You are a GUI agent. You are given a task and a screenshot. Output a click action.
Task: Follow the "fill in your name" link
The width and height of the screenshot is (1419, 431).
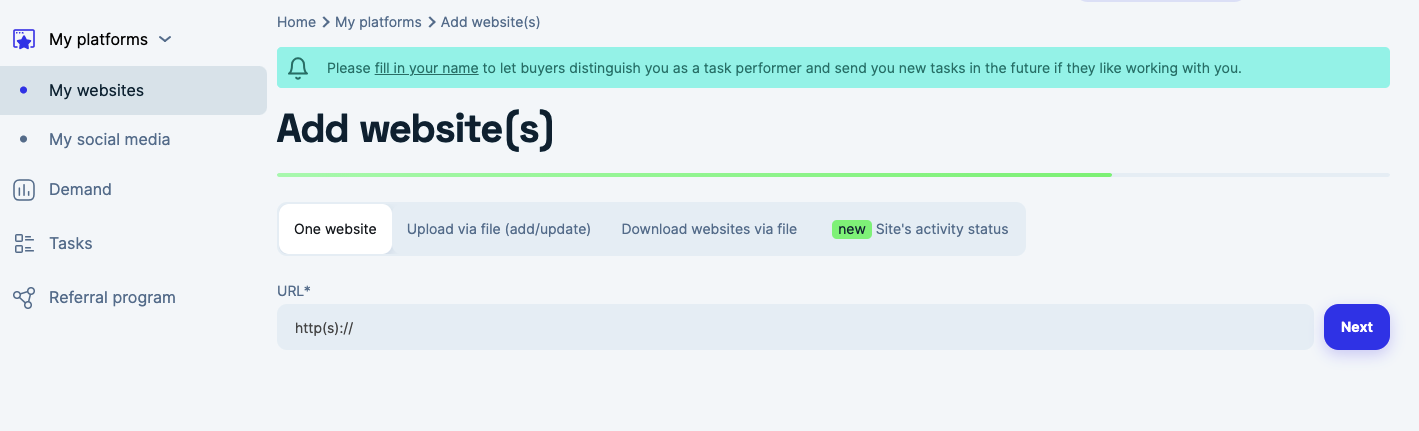coord(426,69)
